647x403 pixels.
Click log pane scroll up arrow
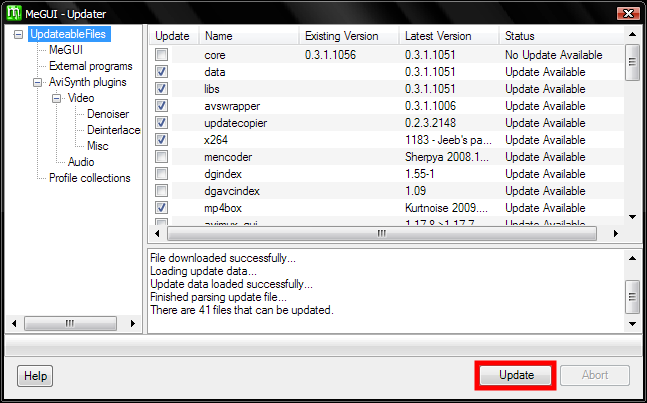(632, 258)
